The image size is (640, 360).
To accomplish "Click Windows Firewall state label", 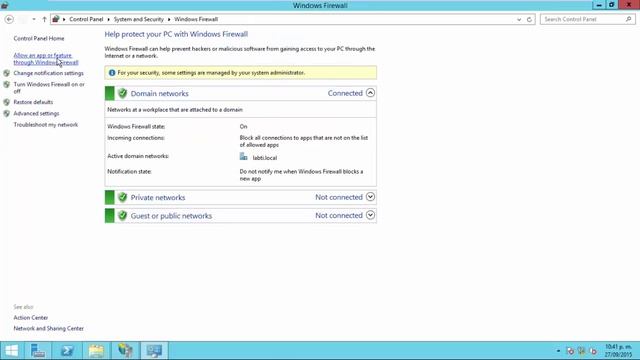I will click(x=136, y=127).
